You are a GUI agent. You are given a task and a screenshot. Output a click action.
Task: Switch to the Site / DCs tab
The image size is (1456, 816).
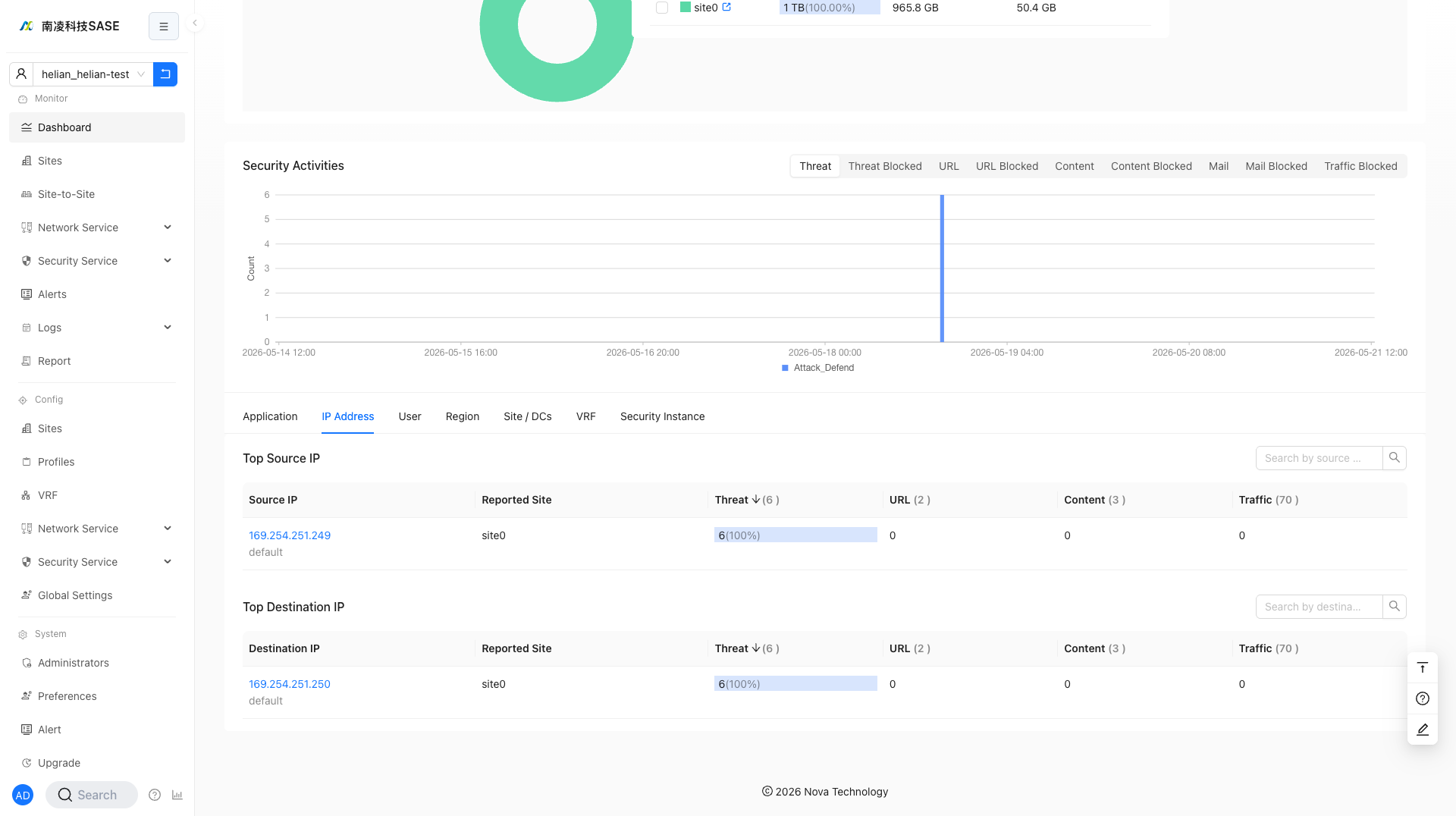[527, 416]
